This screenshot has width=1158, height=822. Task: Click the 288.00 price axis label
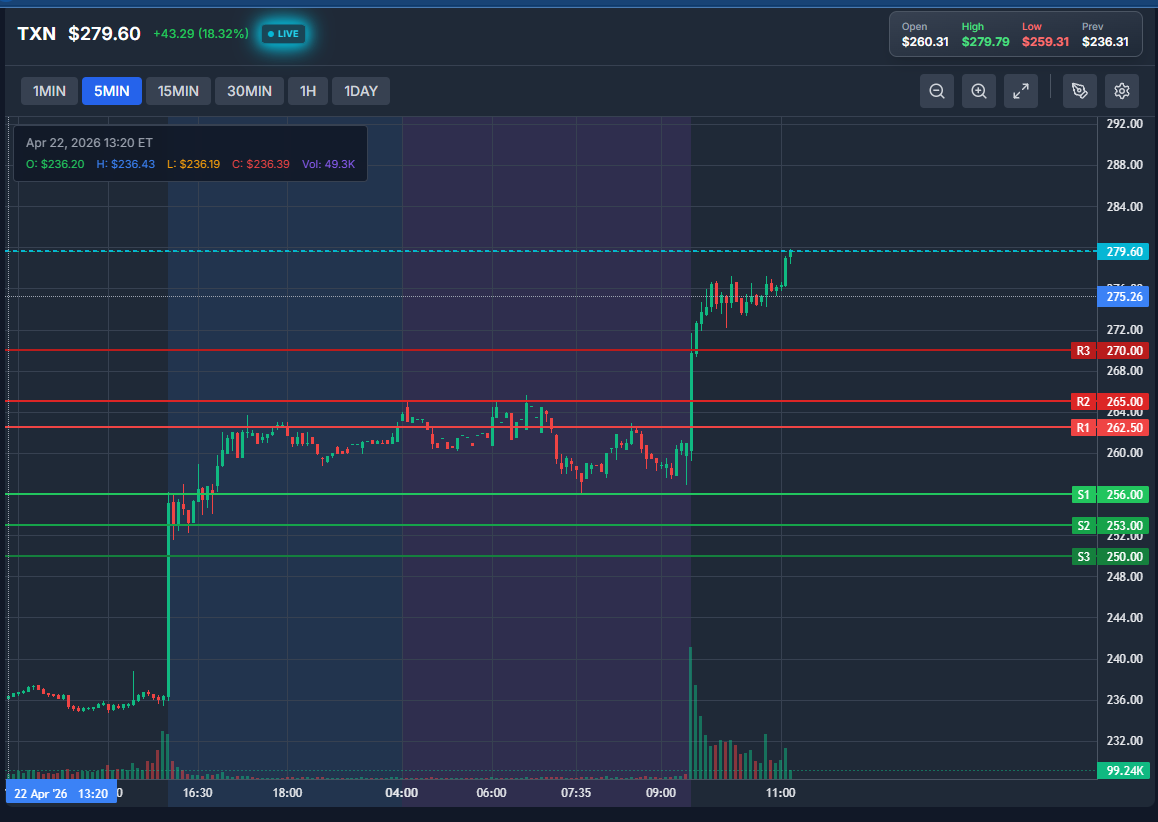1124,165
